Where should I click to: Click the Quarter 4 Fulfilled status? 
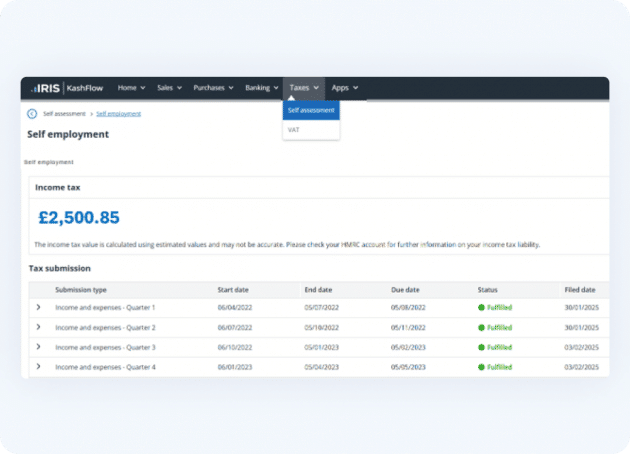tap(495, 367)
